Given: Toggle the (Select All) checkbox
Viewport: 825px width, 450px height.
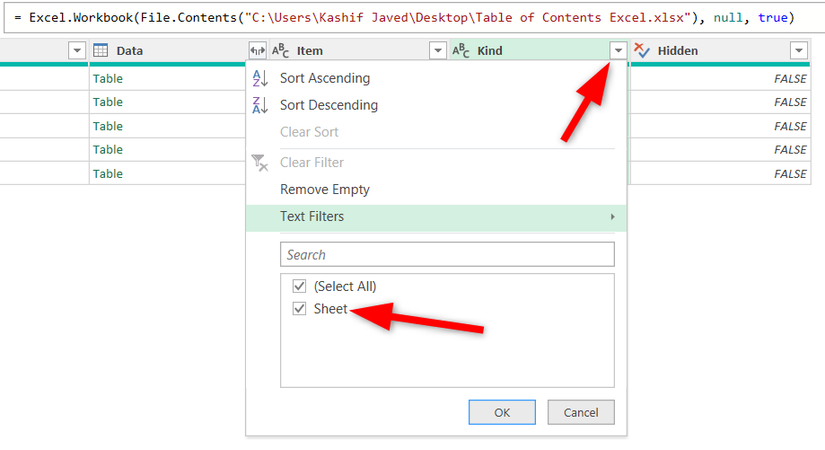Looking at the screenshot, I should (299, 286).
